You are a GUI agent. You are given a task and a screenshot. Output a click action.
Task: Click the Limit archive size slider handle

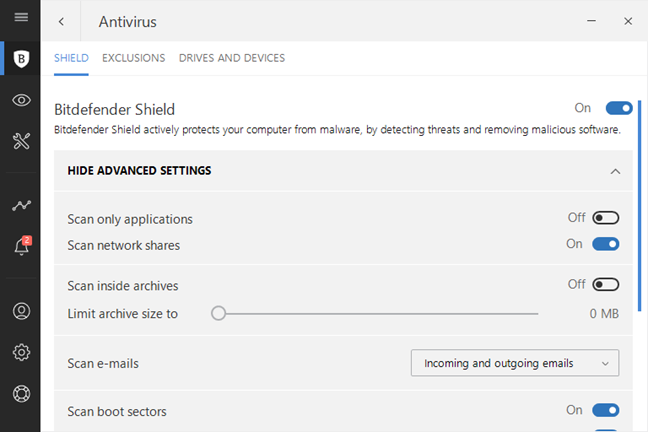(x=218, y=314)
